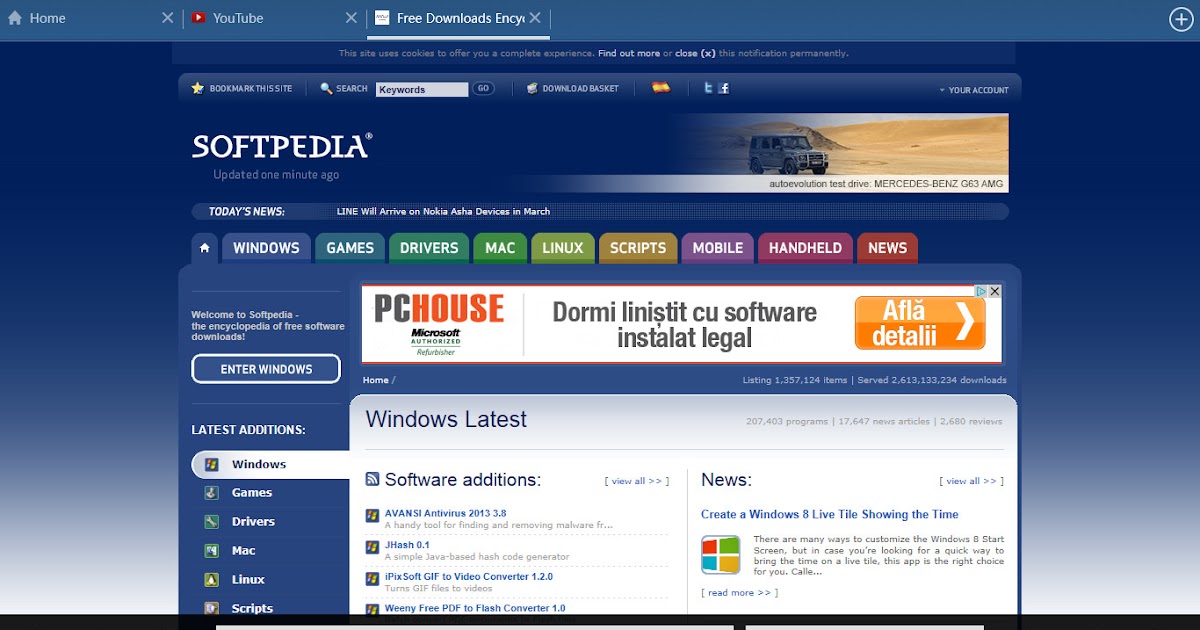
Task: Click the Softpedia logo
Action: (282, 146)
